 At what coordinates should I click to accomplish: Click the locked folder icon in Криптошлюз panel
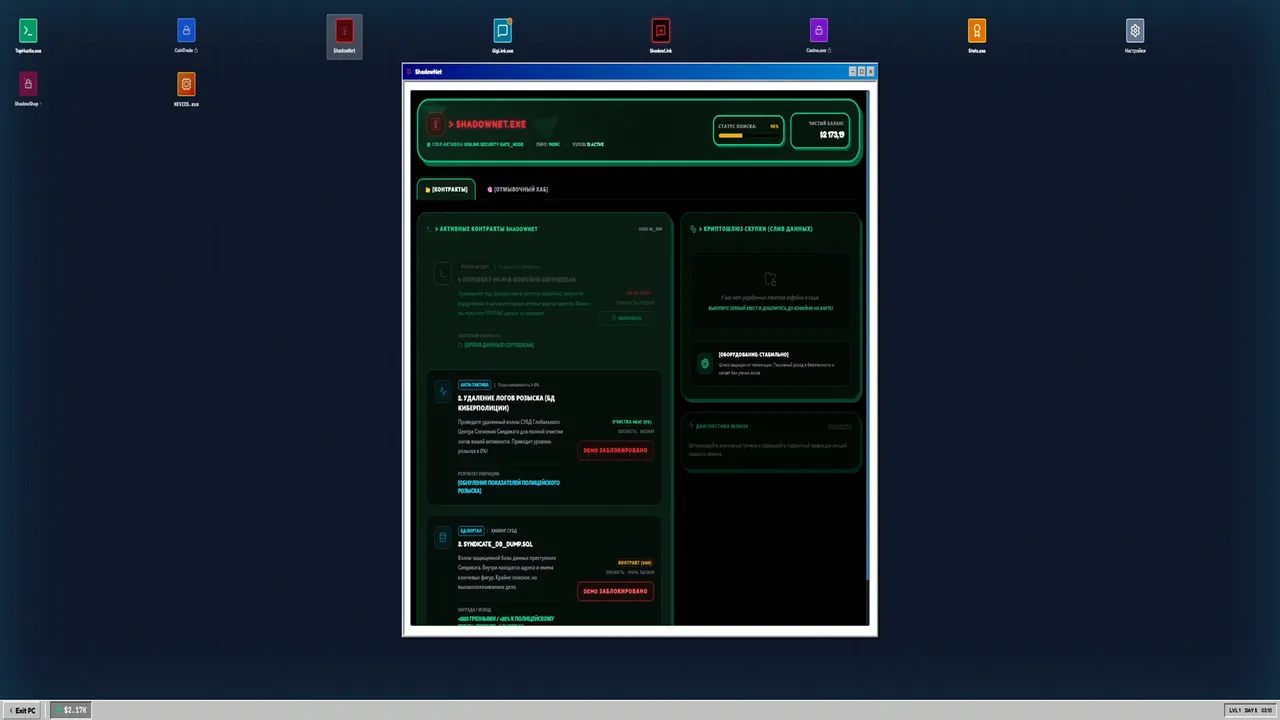(x=770, y=279)
